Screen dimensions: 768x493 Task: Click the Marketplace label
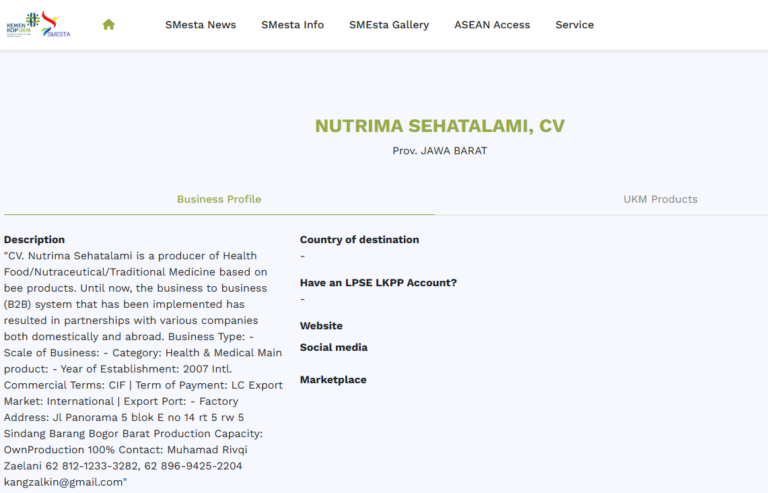click(x=333, y=380)
